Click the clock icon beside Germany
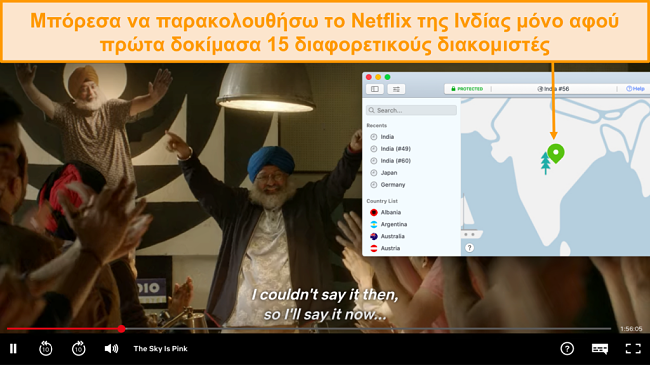 [374, 185]
